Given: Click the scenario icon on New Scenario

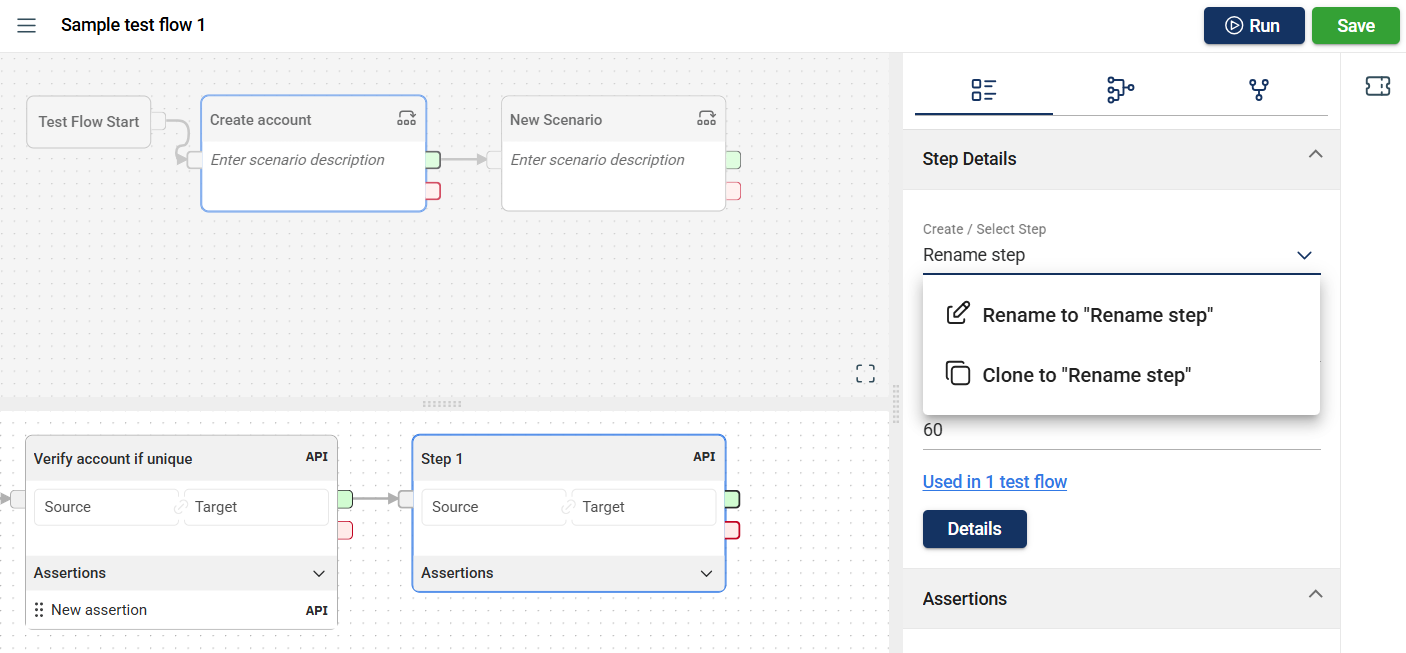Looking at the screenshot, I should 706,119.
